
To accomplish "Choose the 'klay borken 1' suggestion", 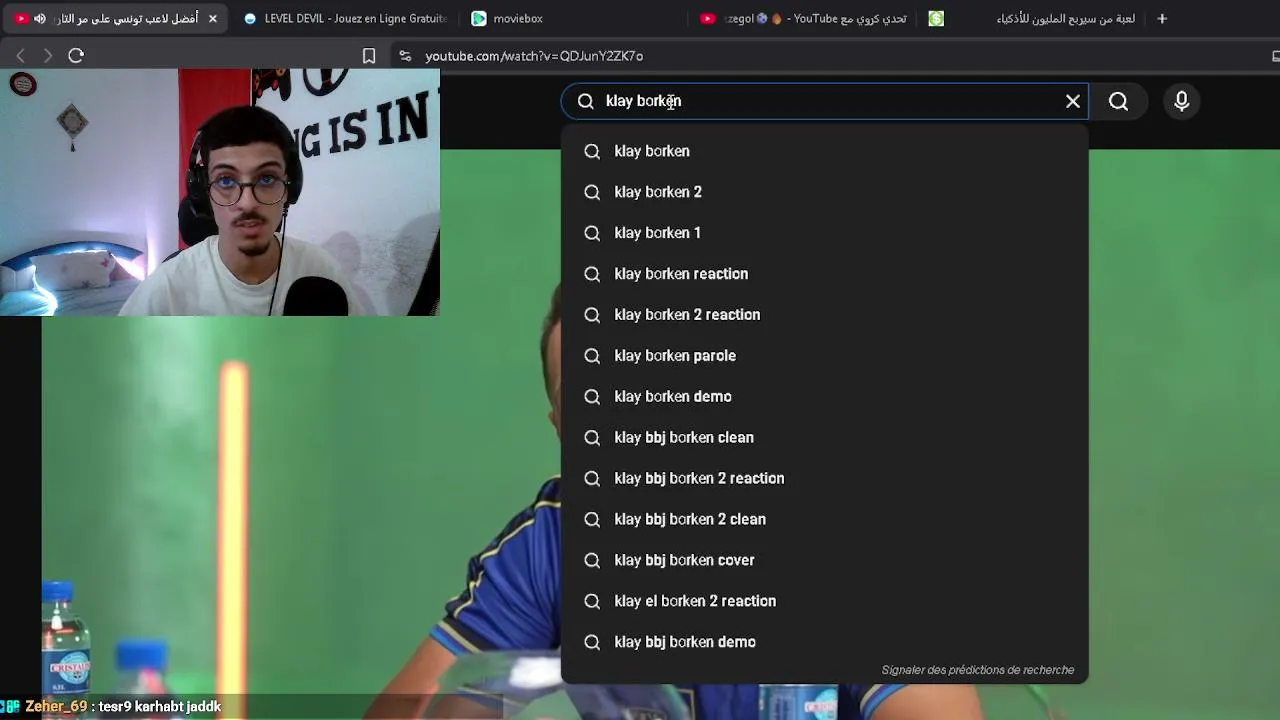I will click(x=825, y=233).
